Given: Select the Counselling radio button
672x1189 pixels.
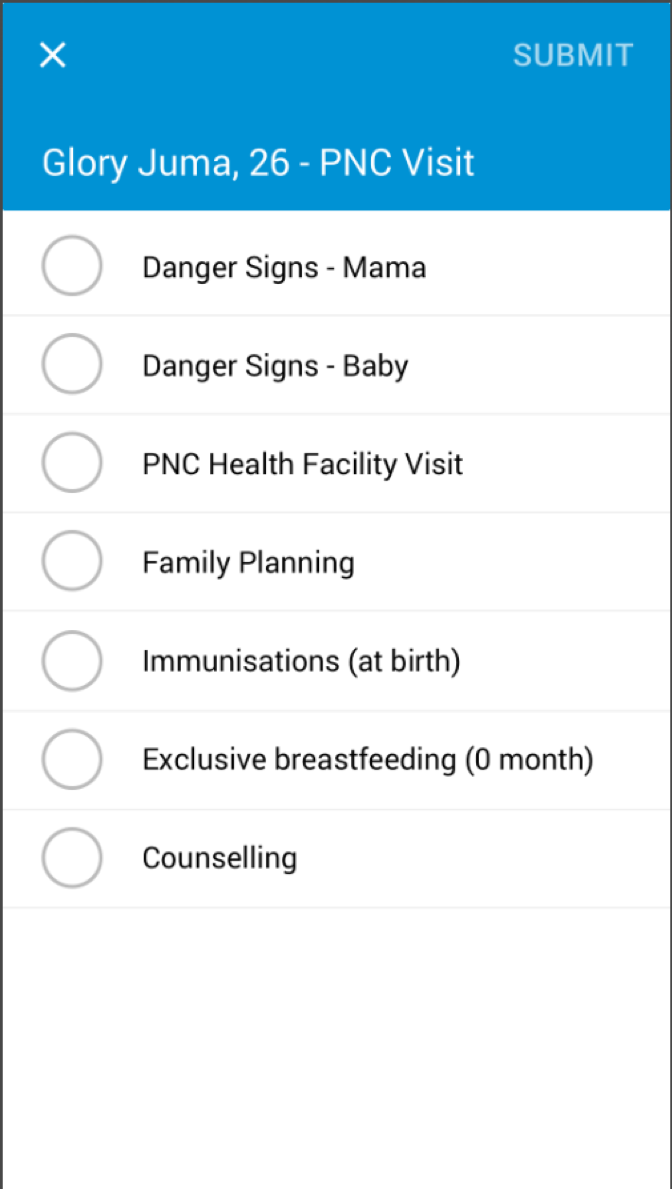Looking at the screenshot, I should click(x=71, y=857).
